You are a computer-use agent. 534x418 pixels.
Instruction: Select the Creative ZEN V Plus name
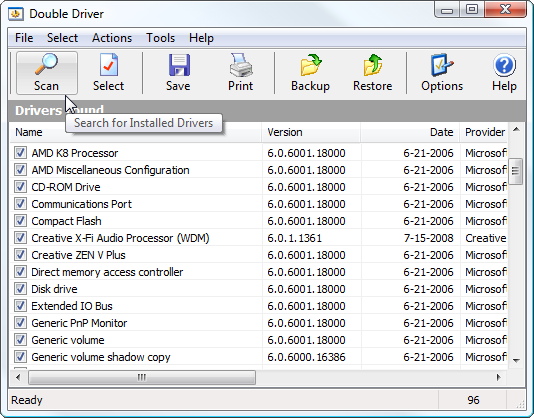(x=78, y=255)
